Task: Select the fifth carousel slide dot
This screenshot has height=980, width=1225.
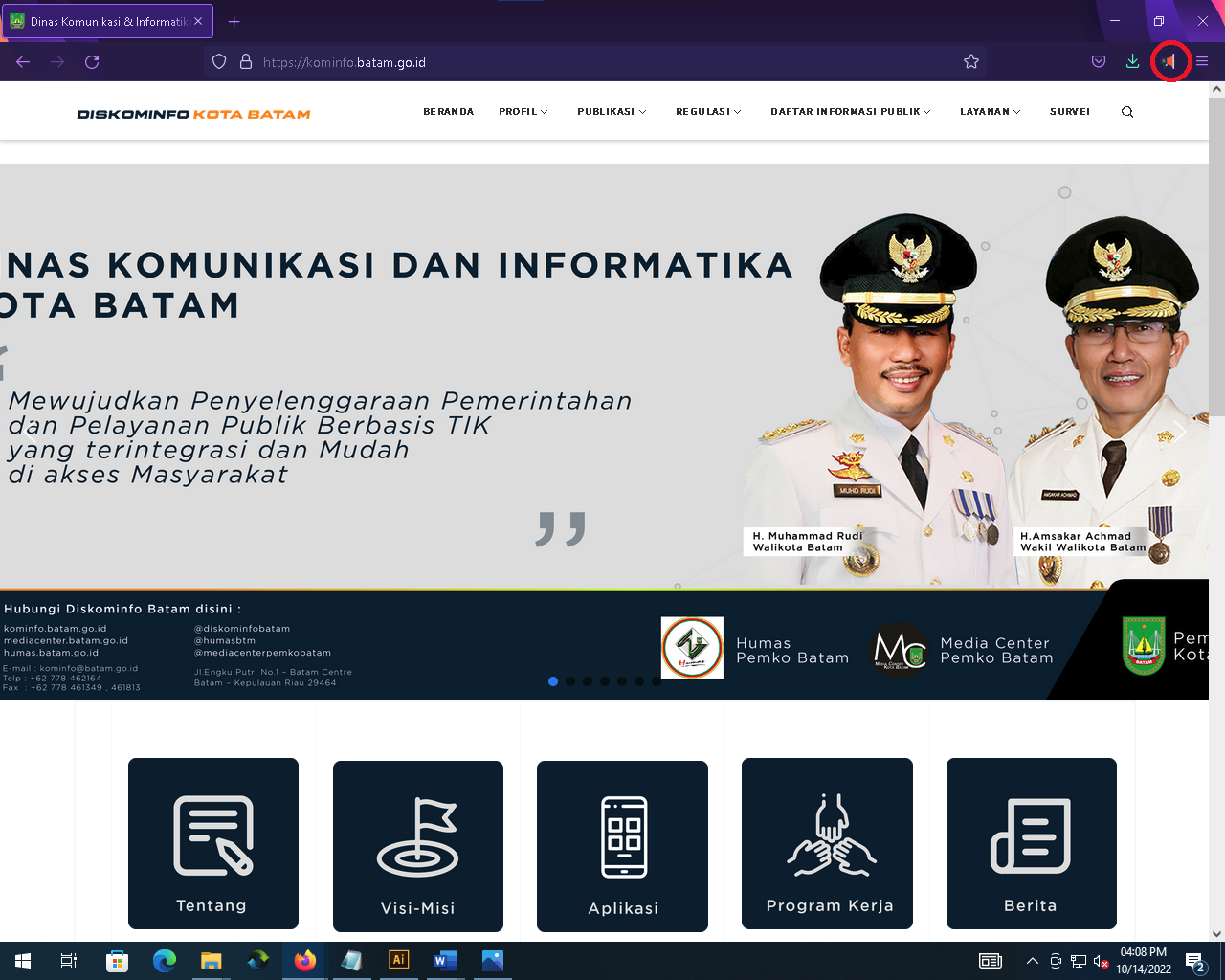Action: click(x=622, y=681)
